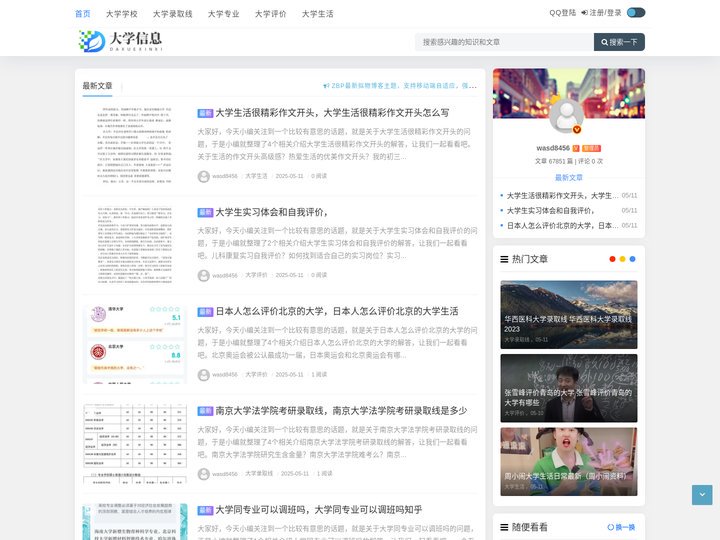Image resolution: width=720 pixels, height=540 pixels.
Task: Open thumbnail of 大学生活很精彩作文开头 article
Action: pos(135,145)
